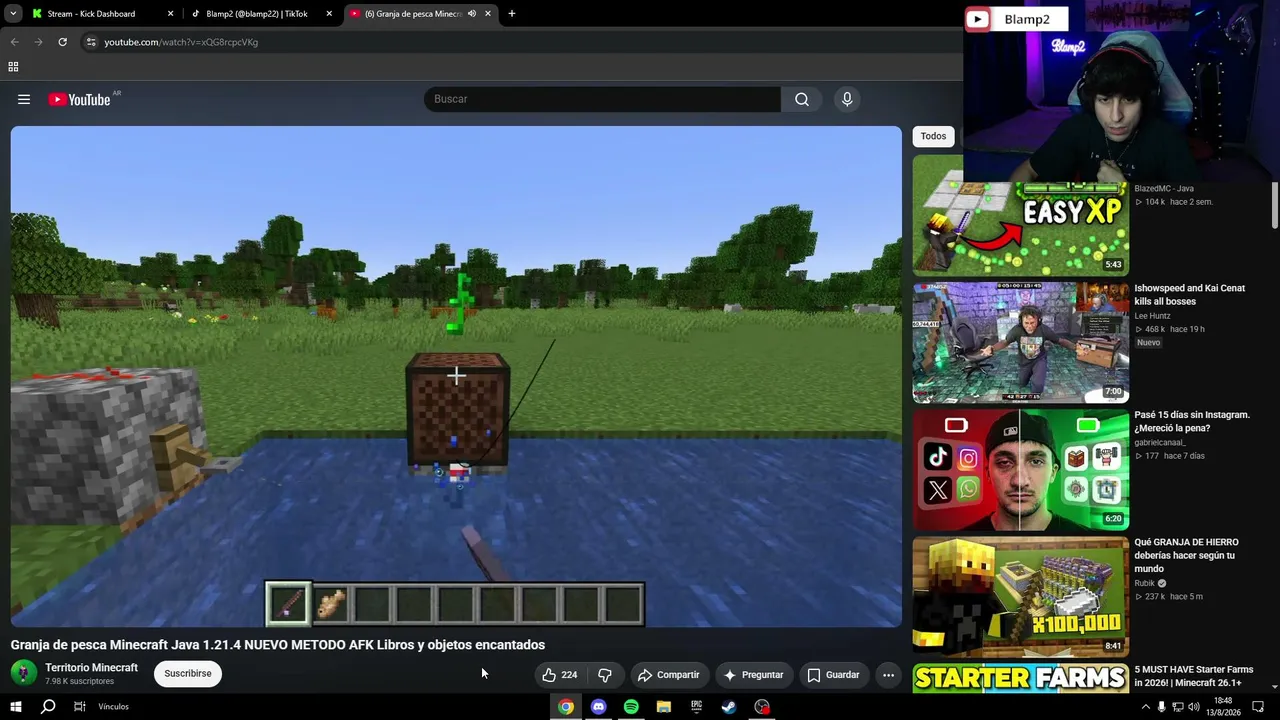The image size is (1280, 720).
Task: Open the x100,000 iron farm thumbnail
Action: tap(1020, 596)
